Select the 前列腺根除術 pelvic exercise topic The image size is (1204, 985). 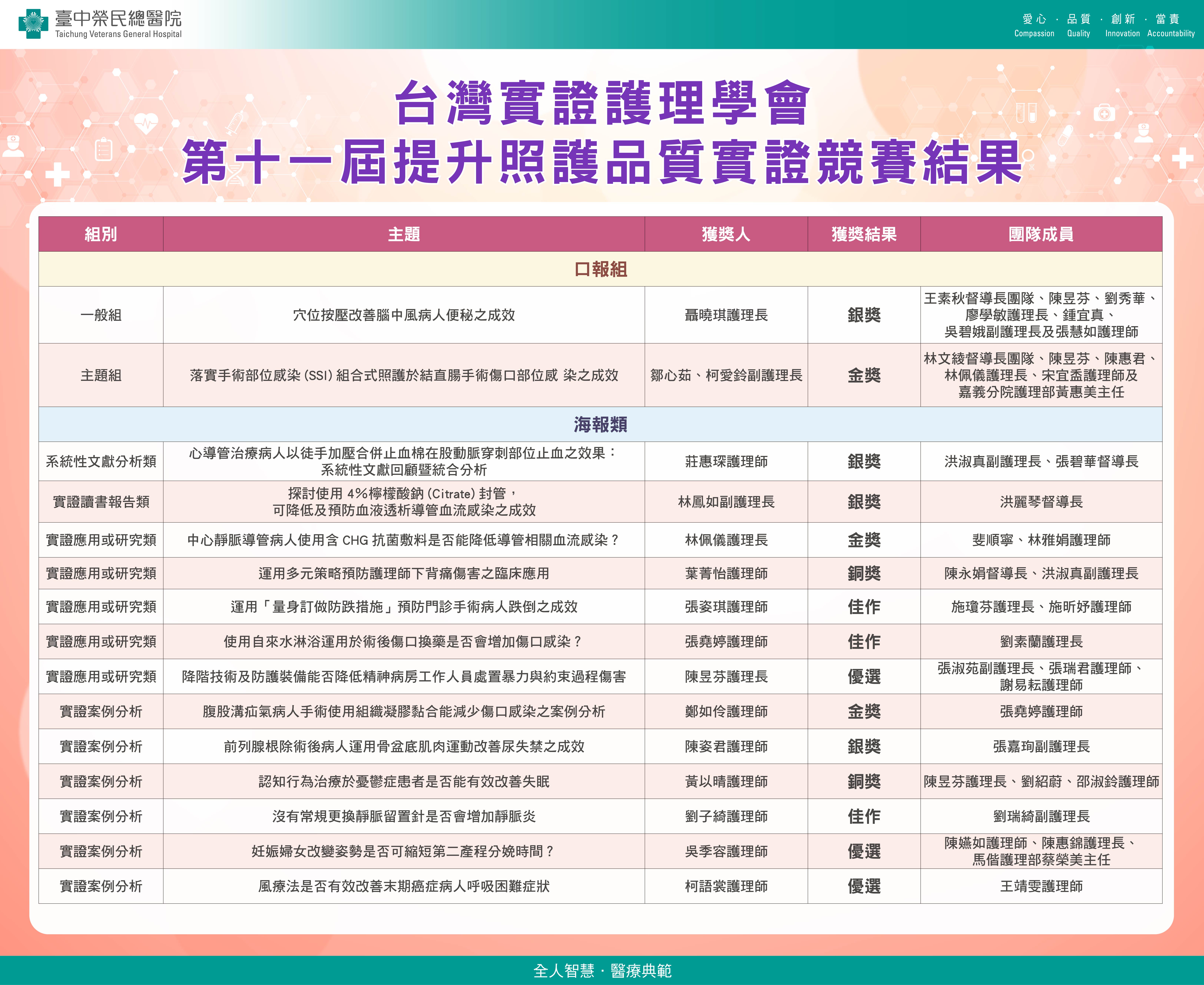[x=404, y=746]
